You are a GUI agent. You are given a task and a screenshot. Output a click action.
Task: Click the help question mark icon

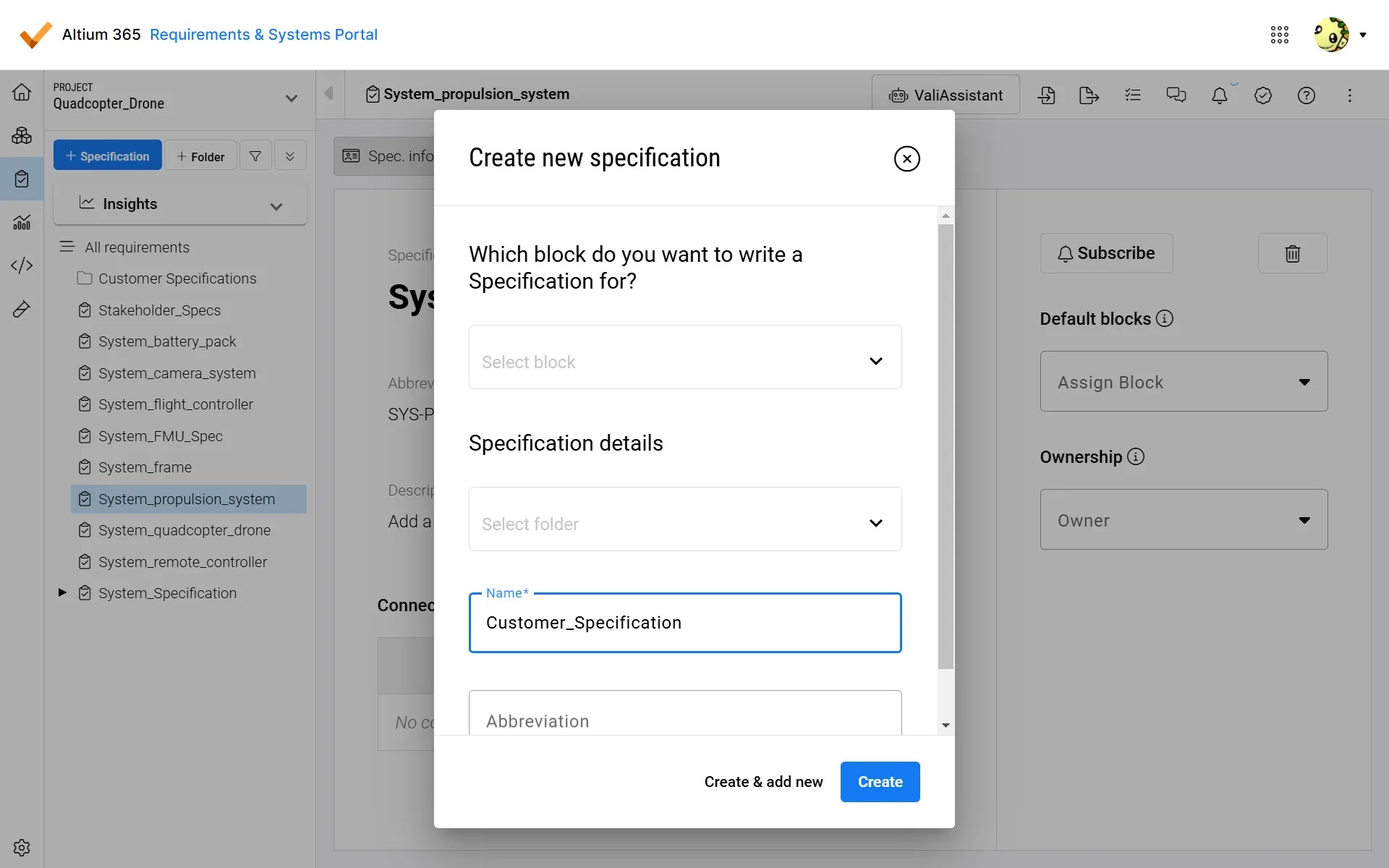pyautogui.click(x=1306, y=95)
